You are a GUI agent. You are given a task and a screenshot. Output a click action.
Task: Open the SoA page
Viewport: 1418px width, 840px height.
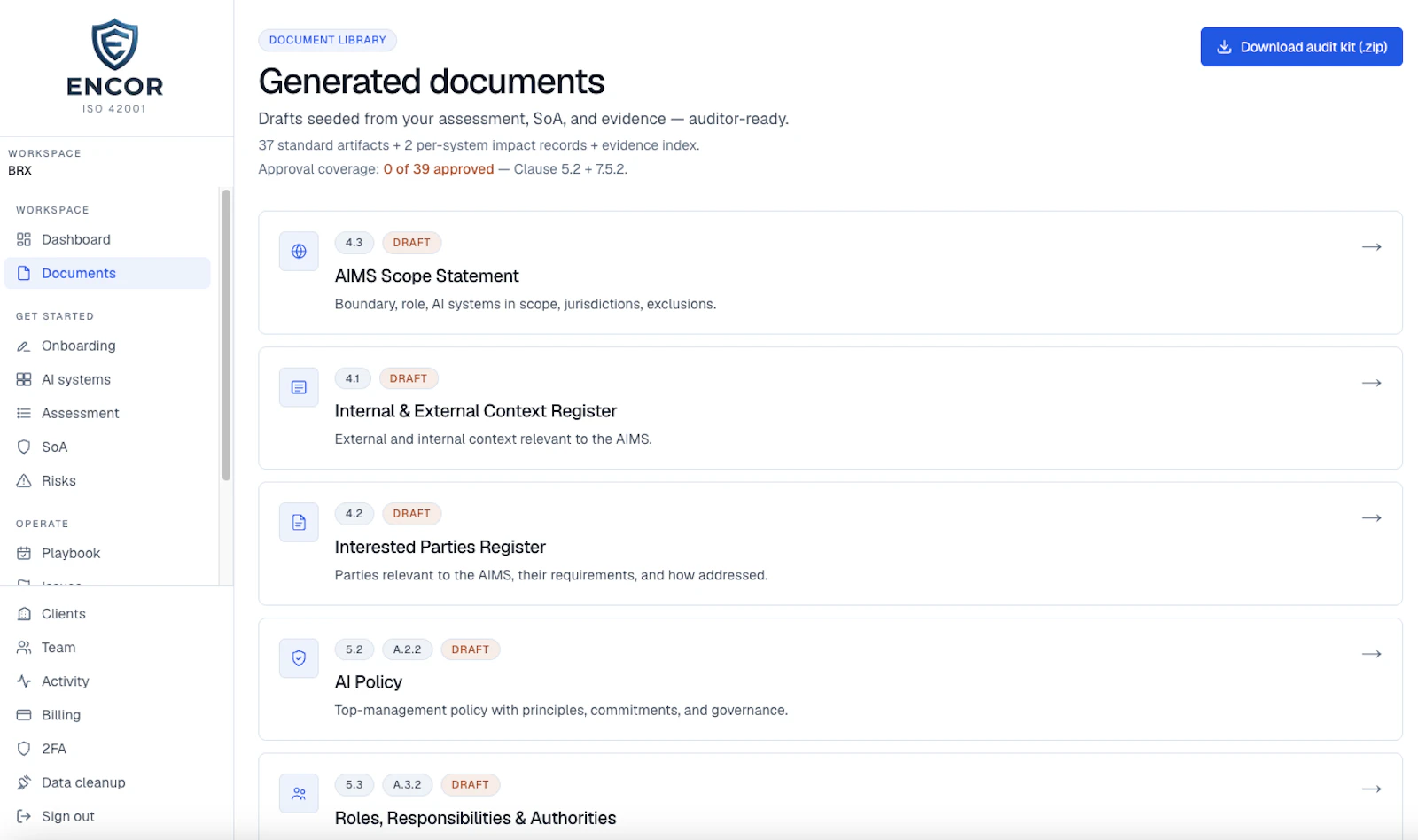107,447
